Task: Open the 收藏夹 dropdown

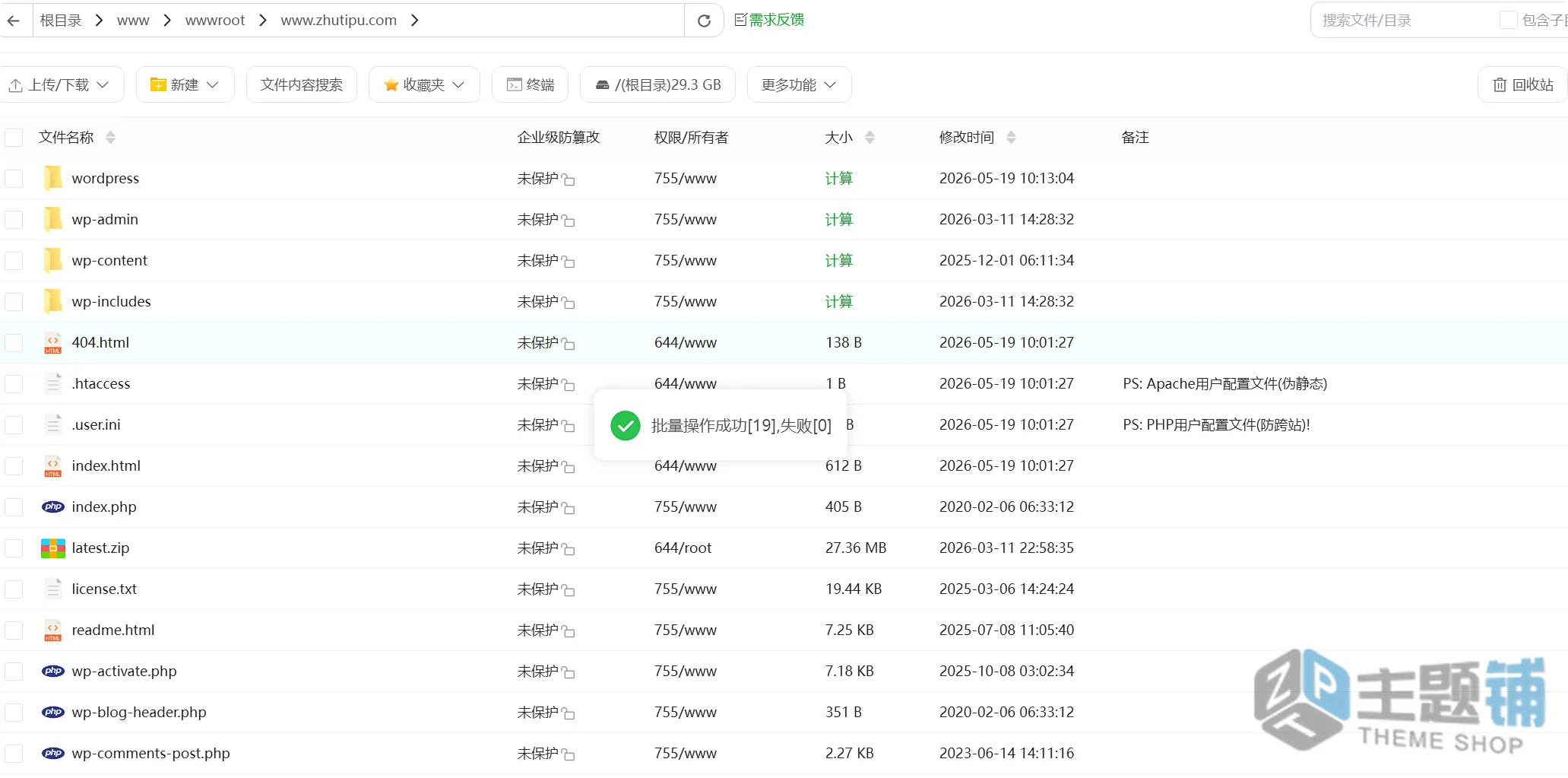Action: coord(424,84)
